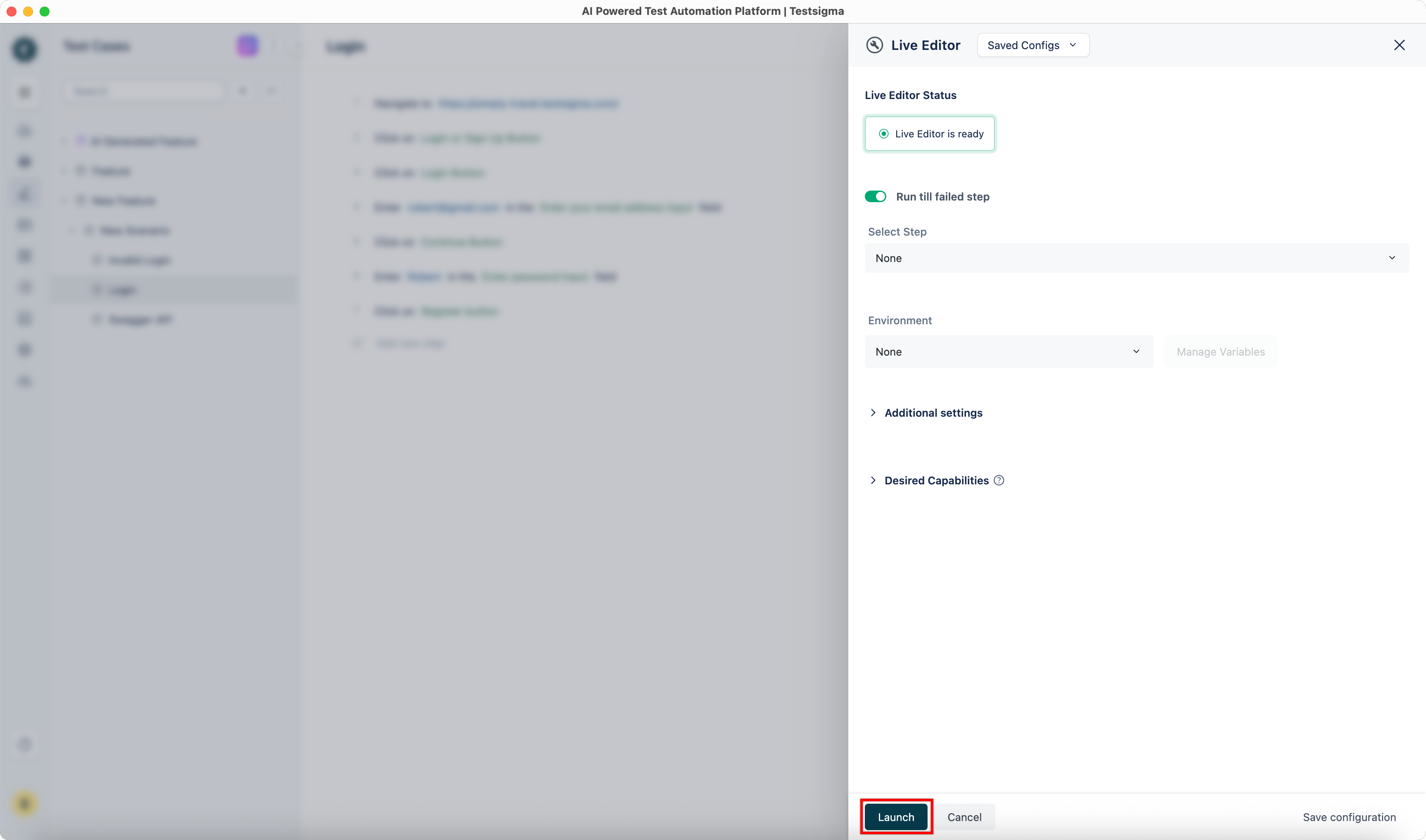
Task: Click the Cancel button
Action: [x=964, y=817]
